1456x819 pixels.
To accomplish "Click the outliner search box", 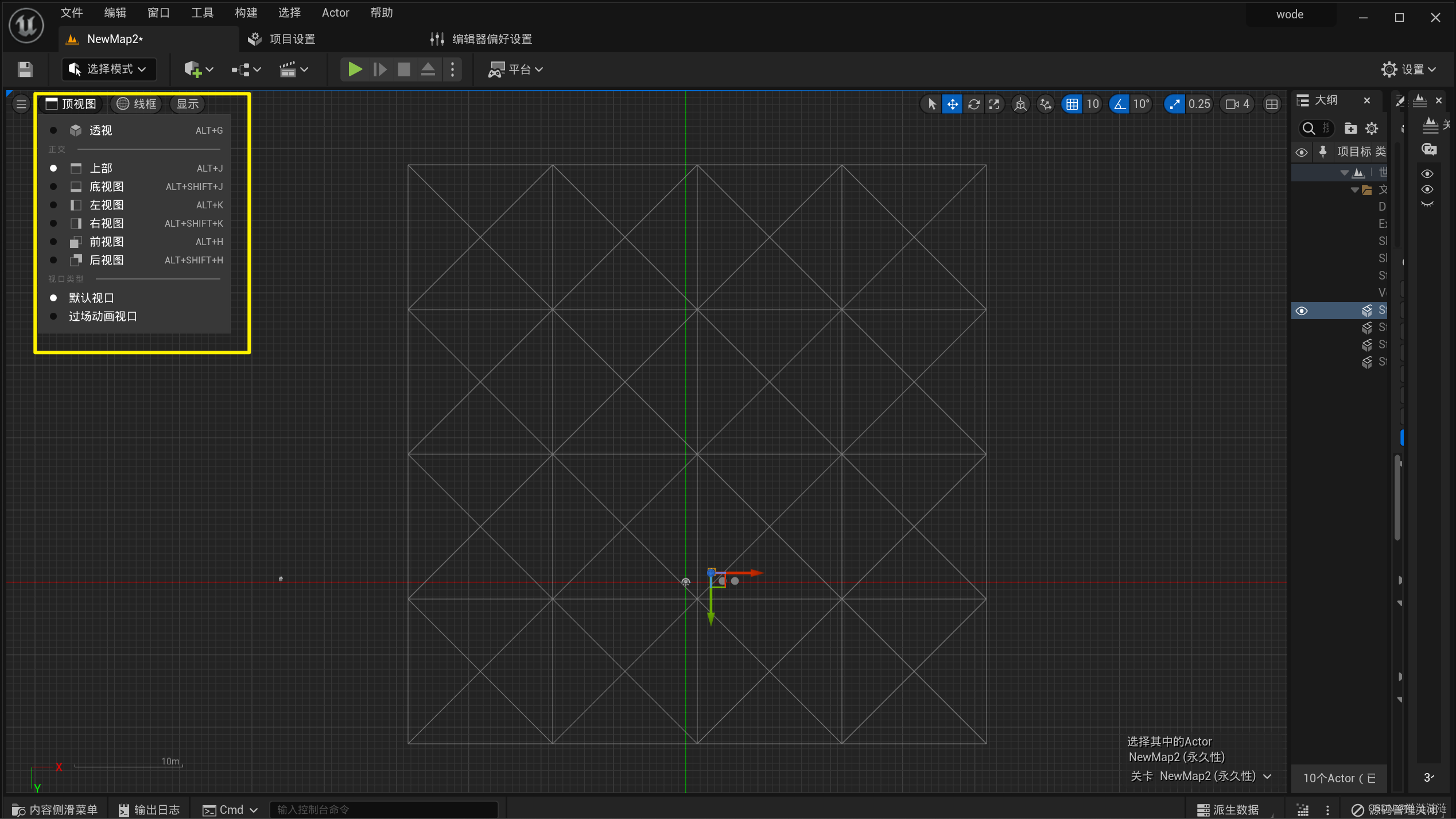I will [x=1317, y=128].
